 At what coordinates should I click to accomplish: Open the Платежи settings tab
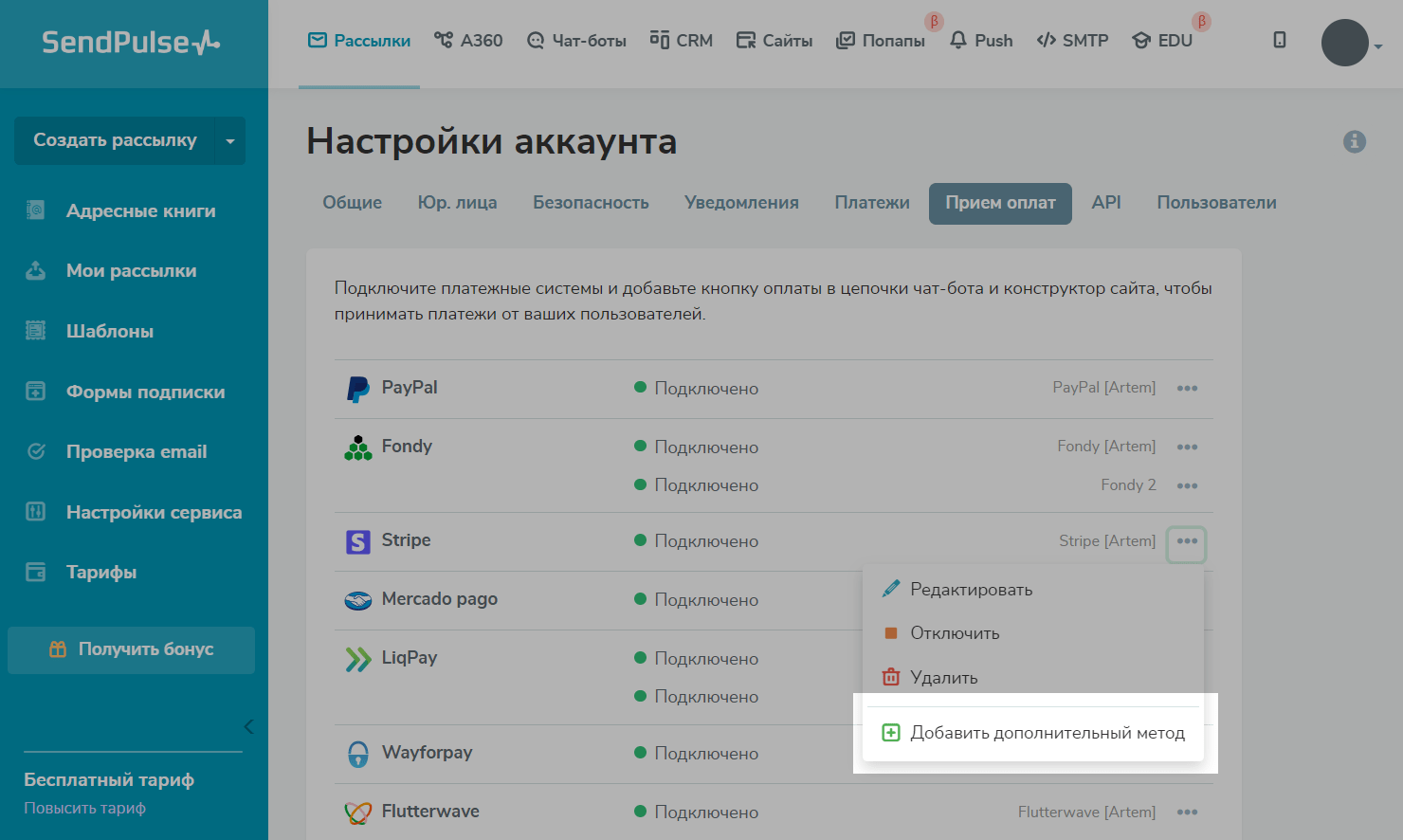[x=871, y=203]
